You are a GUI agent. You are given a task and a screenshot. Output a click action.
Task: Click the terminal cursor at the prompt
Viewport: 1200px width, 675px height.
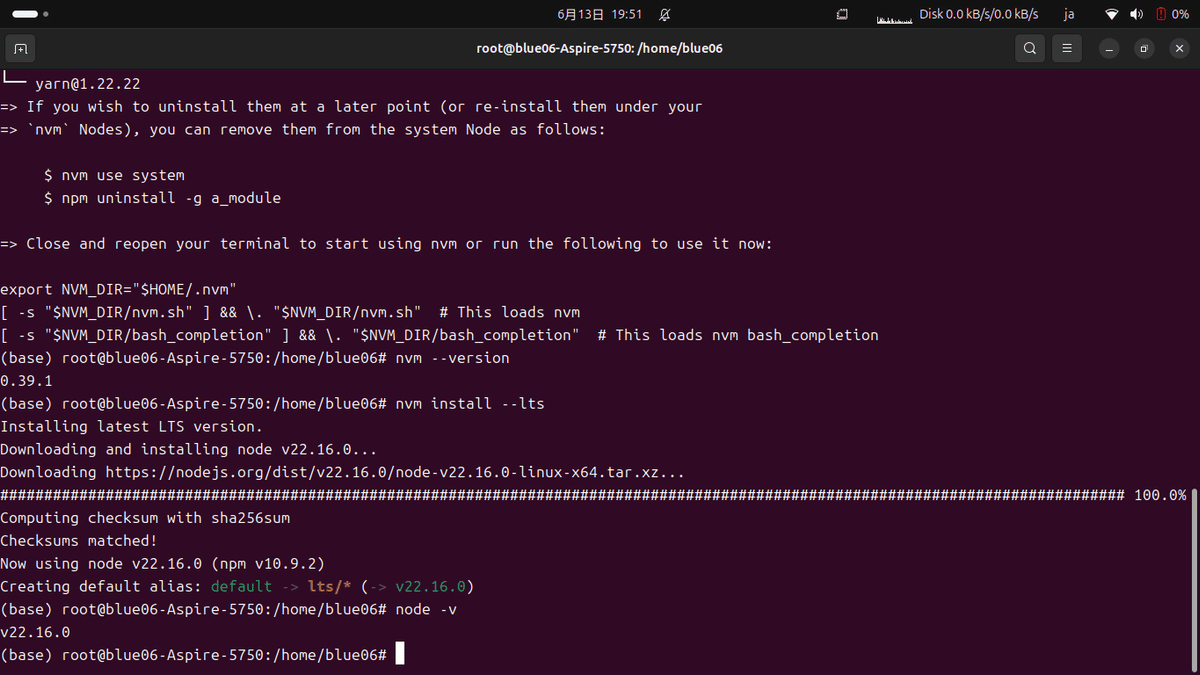399,653
